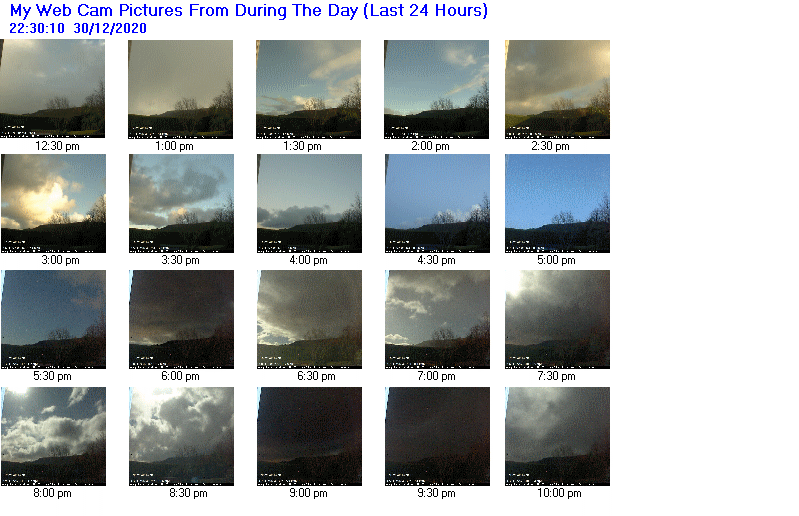Open the 7:30 pm webcam snapshot

557,319
